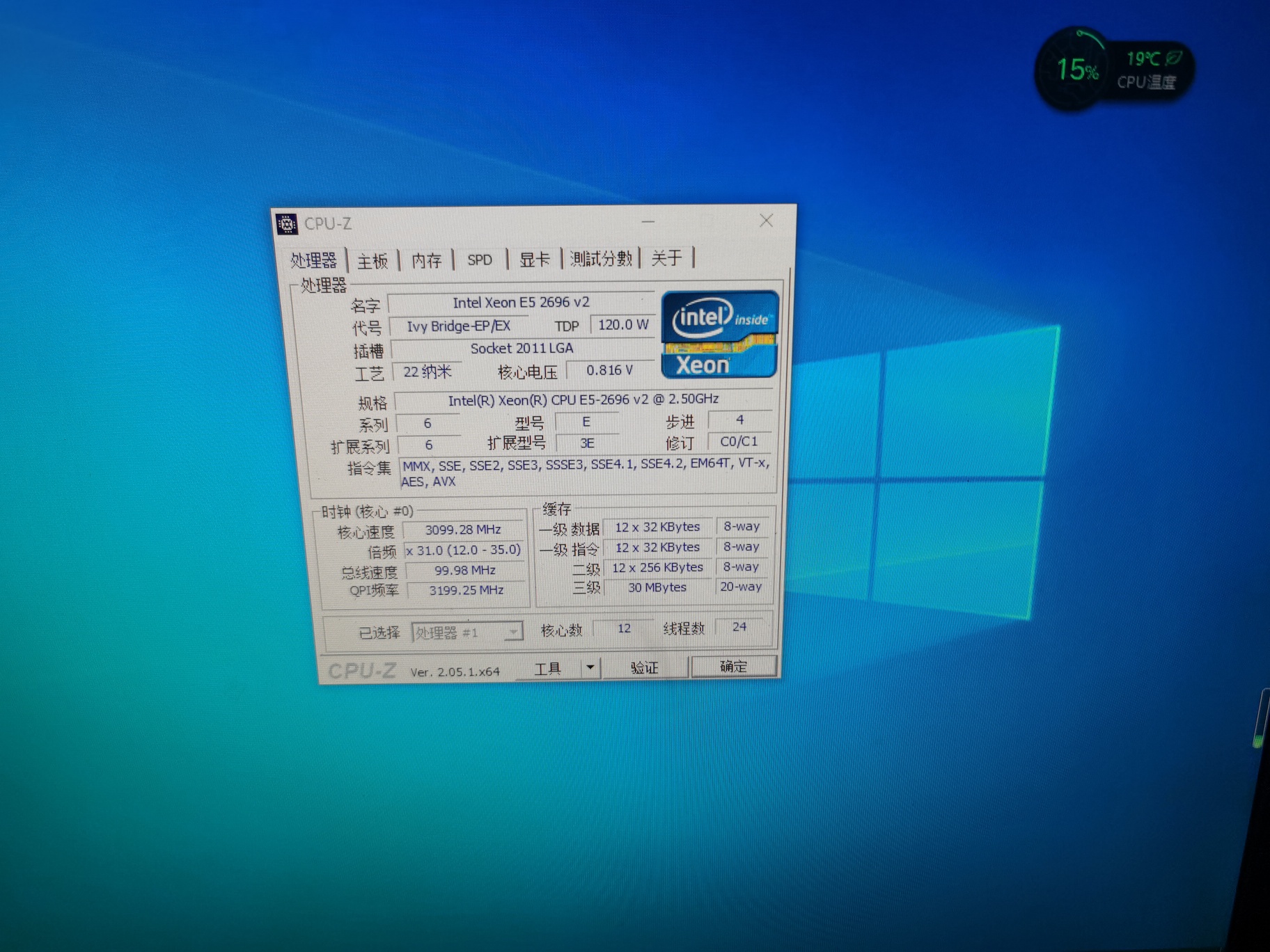This screenshot has width=1270, height=952.
Task: Click the green leaf icon in temperature widget
Action: coord(1174,58)
